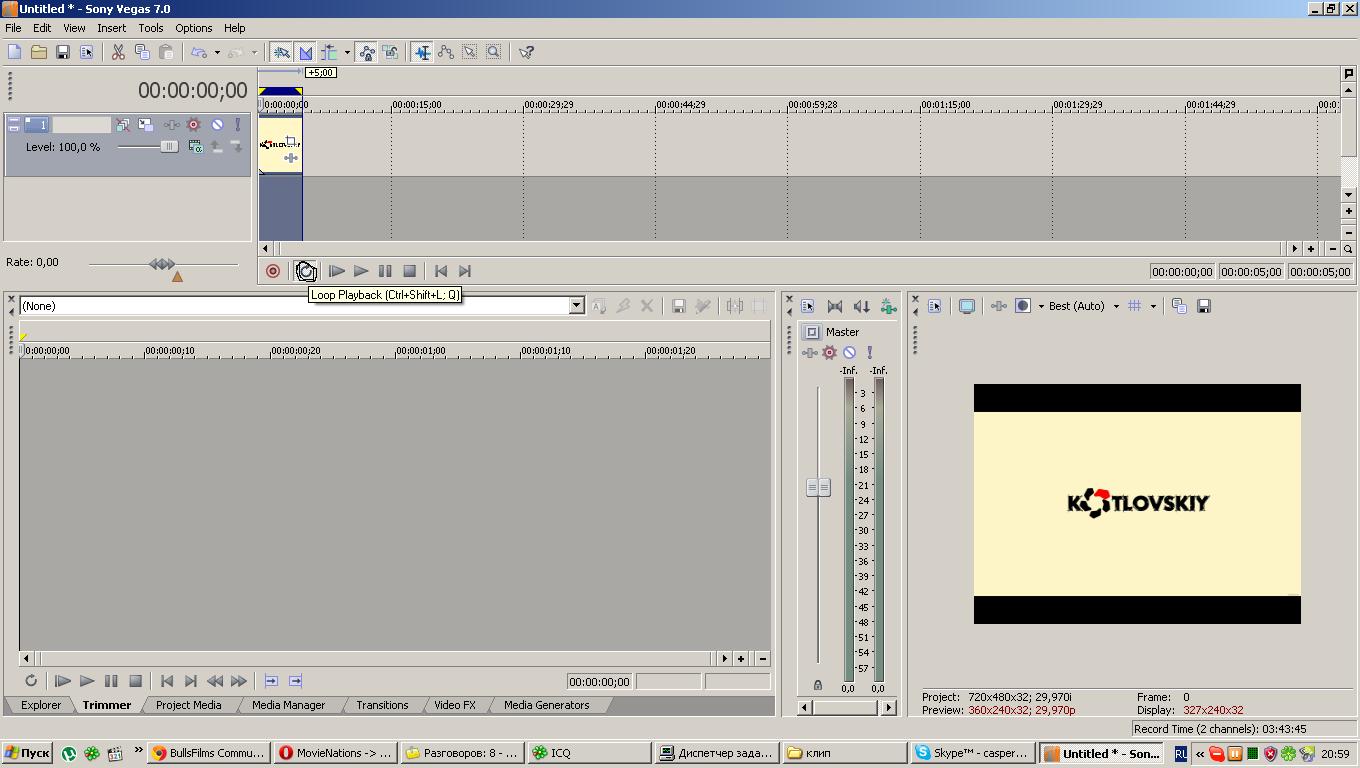Screen dimensions: 1360x768
Task: Save the preview snapshot to file
Action: 1204,306
